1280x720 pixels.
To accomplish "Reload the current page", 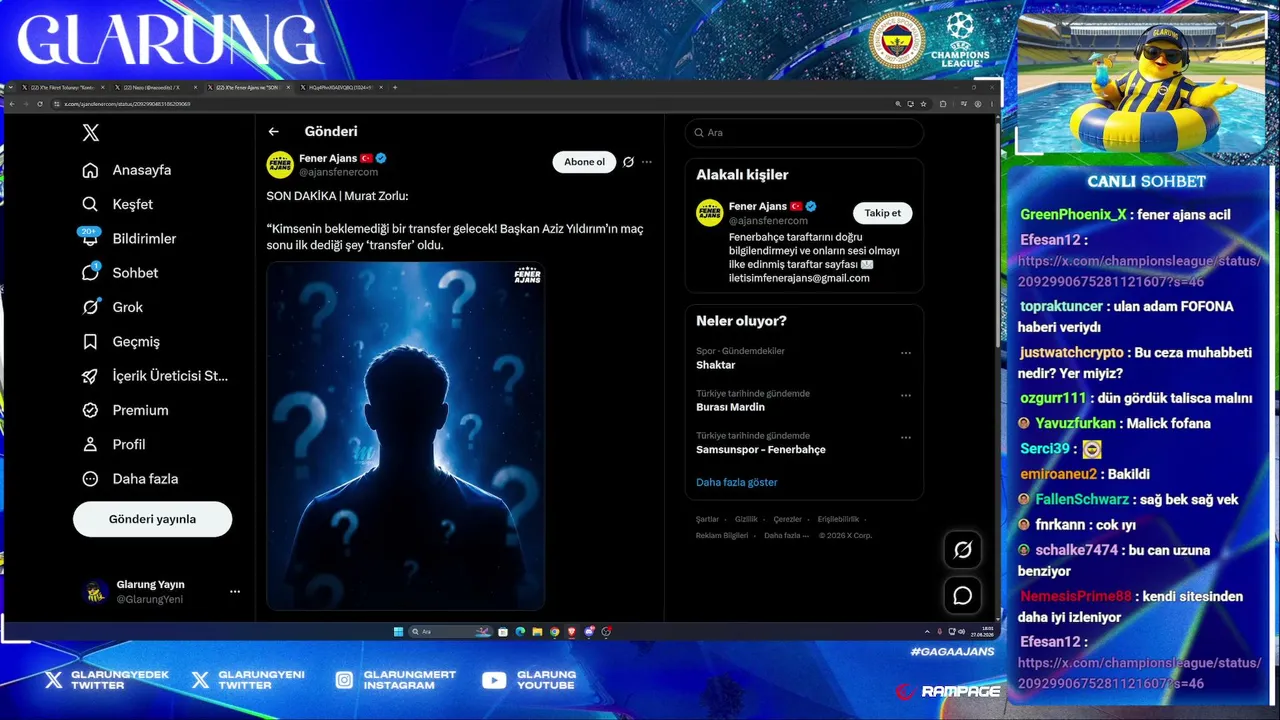I will (40, 104).
